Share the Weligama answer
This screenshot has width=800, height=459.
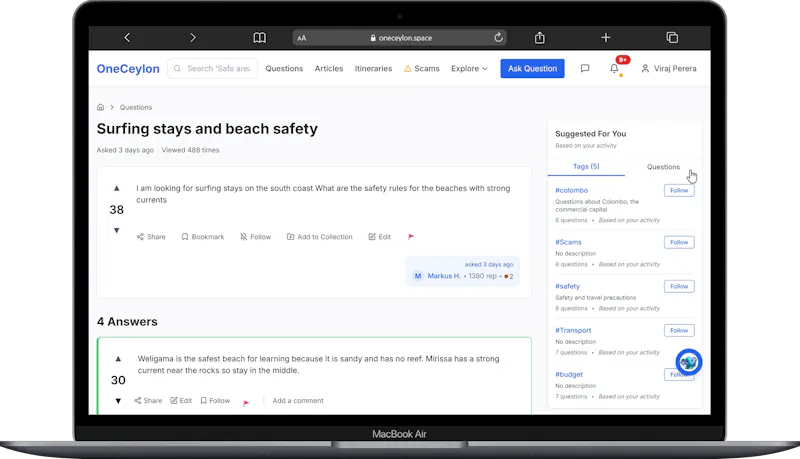148,400
